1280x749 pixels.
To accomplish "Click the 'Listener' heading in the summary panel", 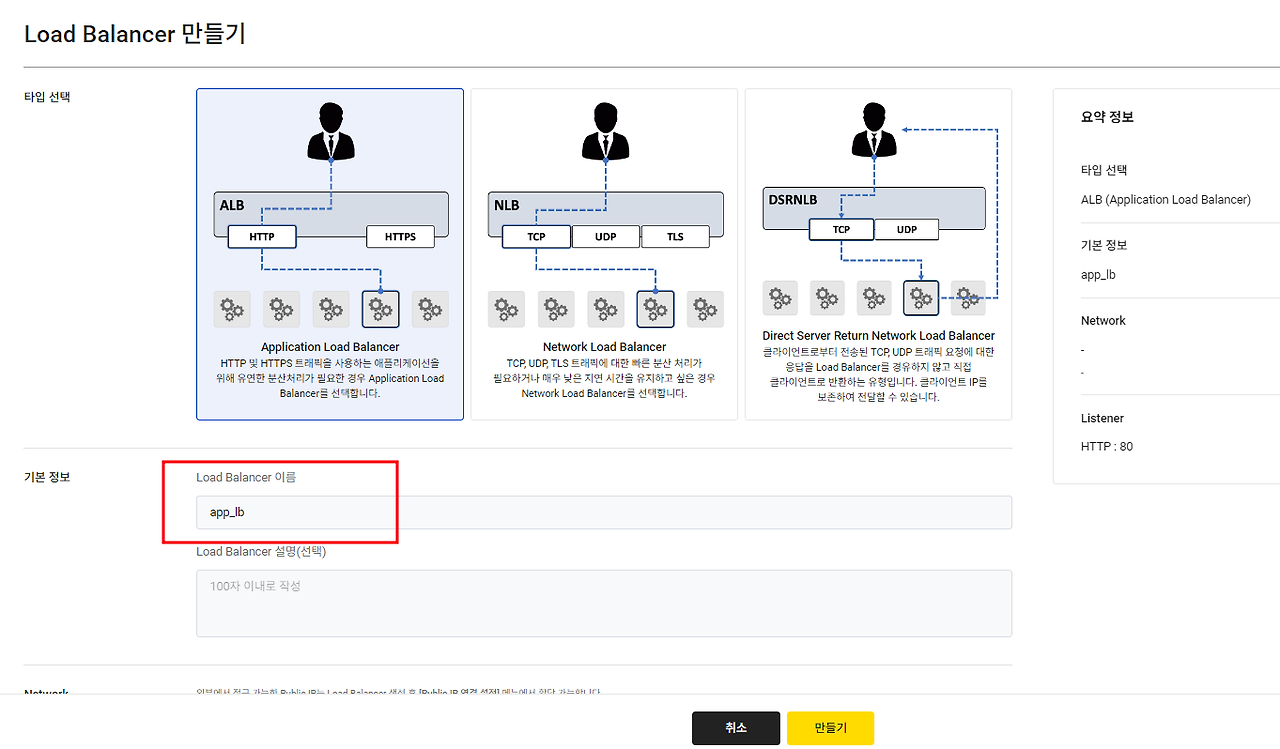I will tap(1102, 418).
